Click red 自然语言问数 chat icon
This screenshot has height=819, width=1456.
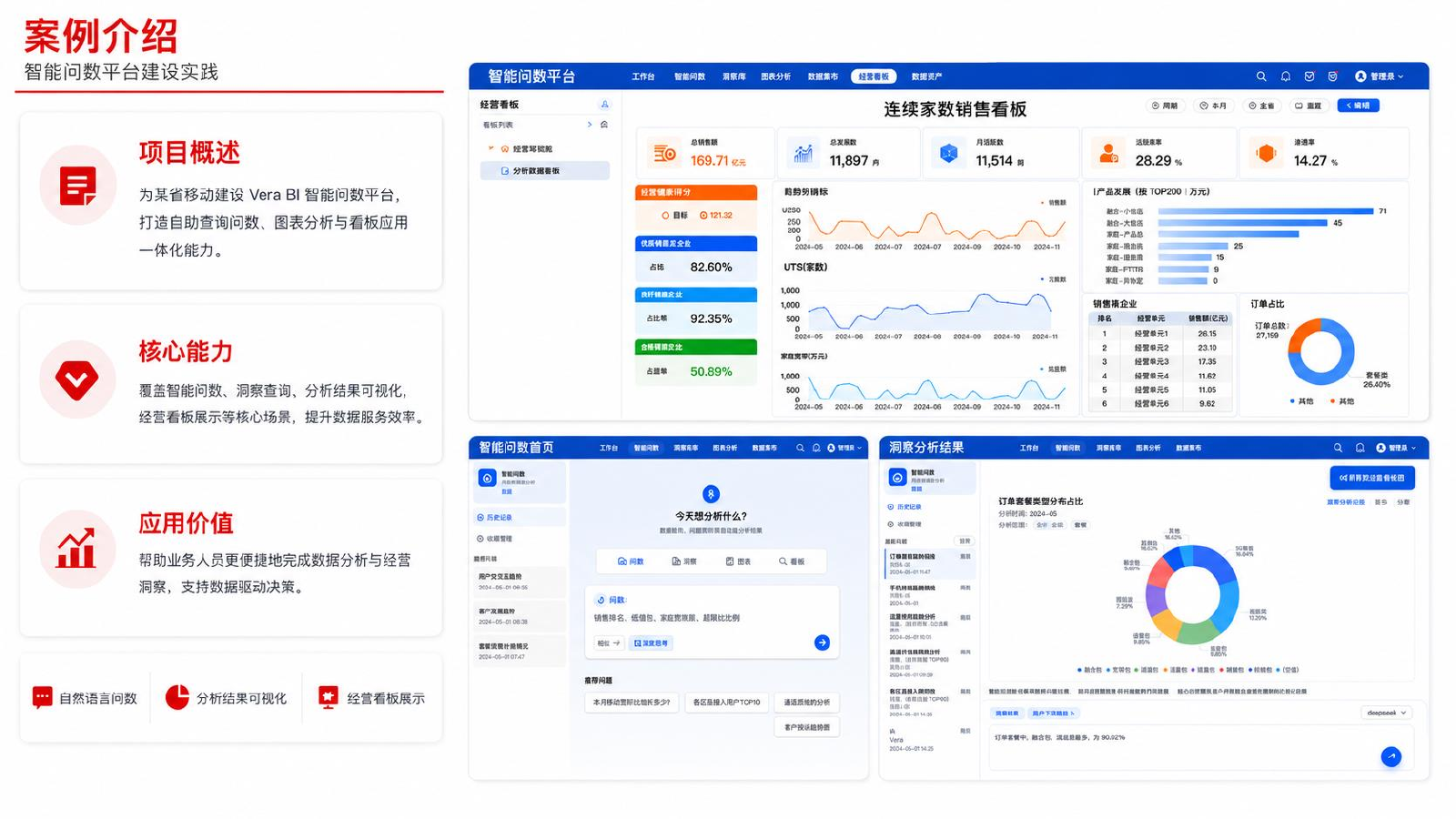(42, 698)
